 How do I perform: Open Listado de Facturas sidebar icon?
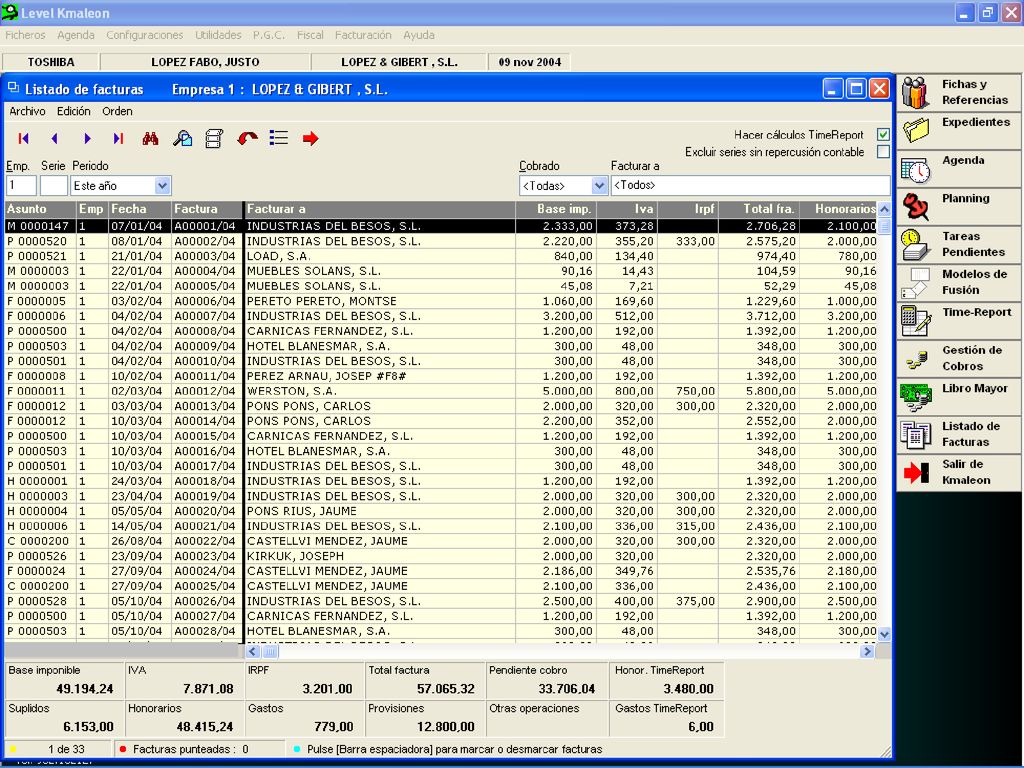916,435
